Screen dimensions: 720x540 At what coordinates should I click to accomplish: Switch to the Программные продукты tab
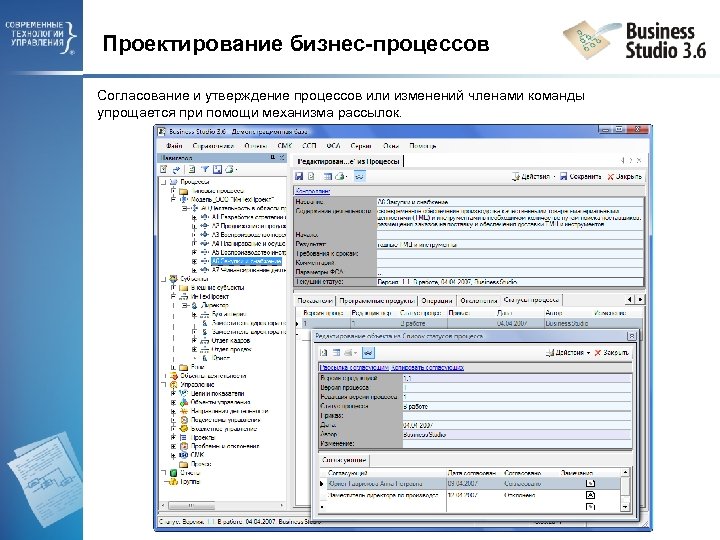pos(377,301)
